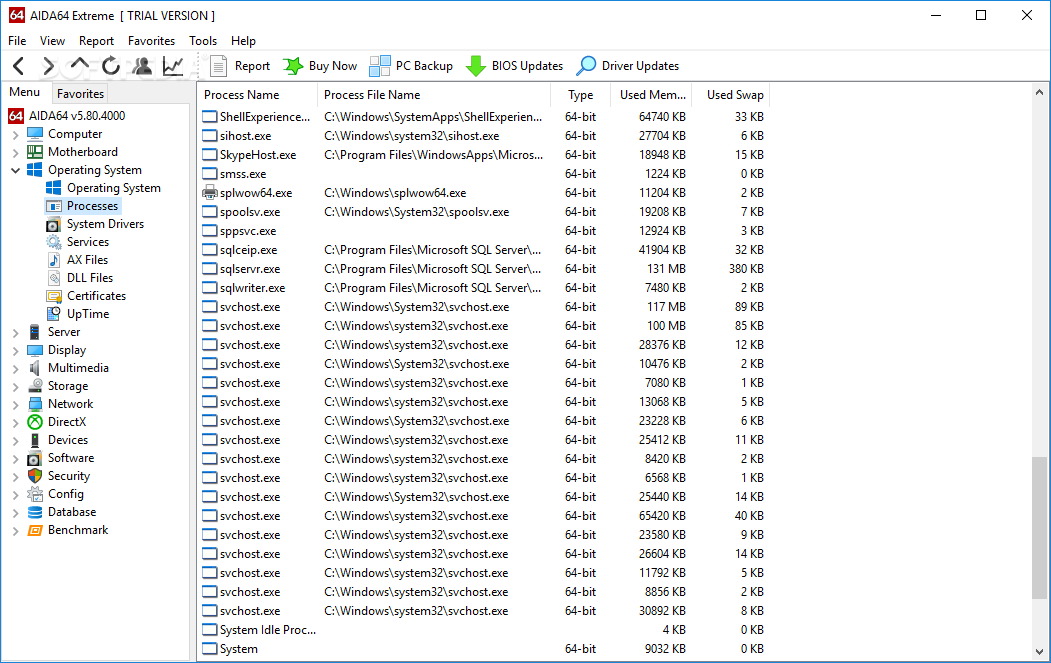Click the System Drivers icon in the tree
This screenshot has width=1051, height=663.
(54, 225)
